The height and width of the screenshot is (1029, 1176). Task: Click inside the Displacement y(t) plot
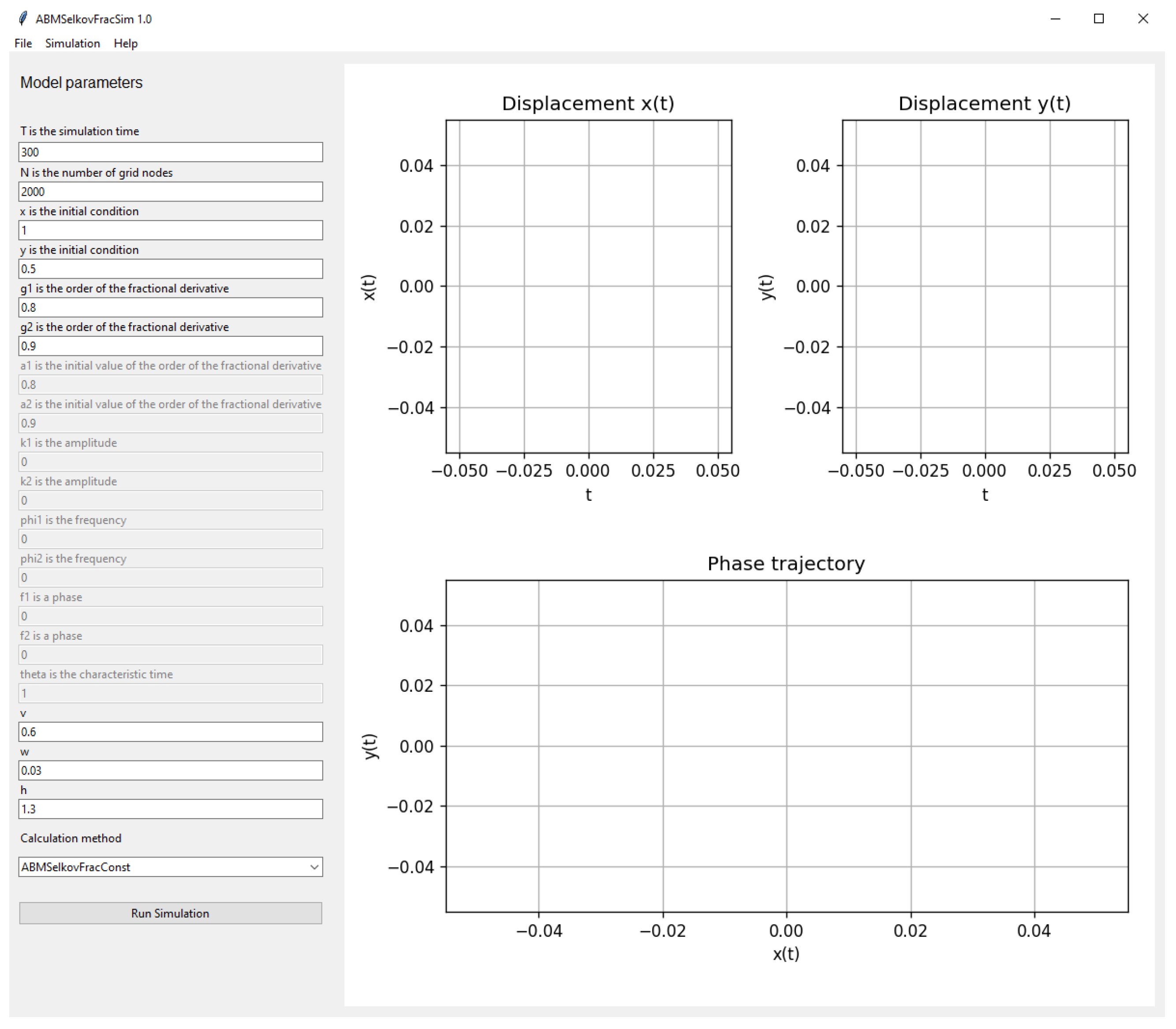click(985, 286)
